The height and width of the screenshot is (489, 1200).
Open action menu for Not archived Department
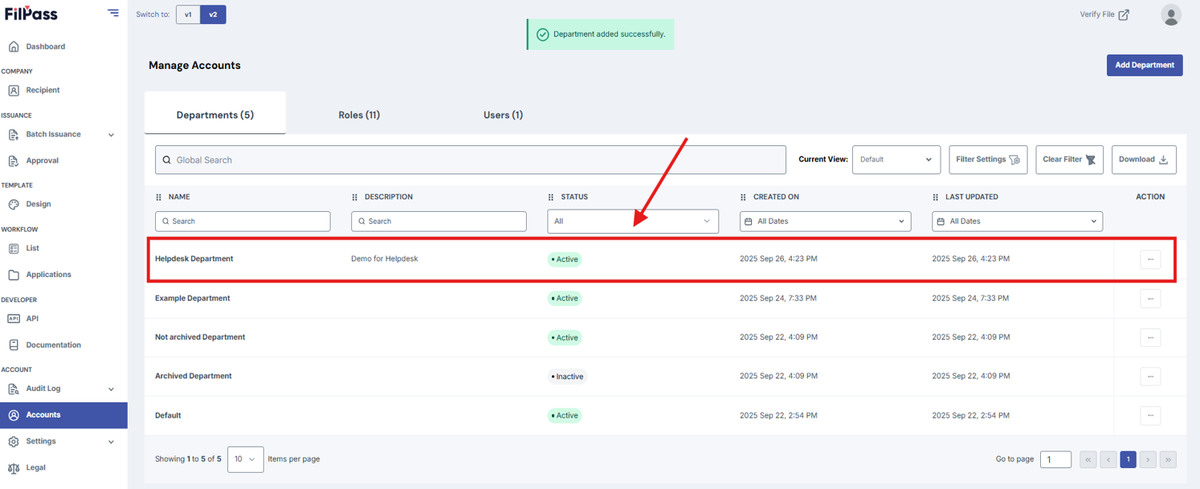(1150, 337)
